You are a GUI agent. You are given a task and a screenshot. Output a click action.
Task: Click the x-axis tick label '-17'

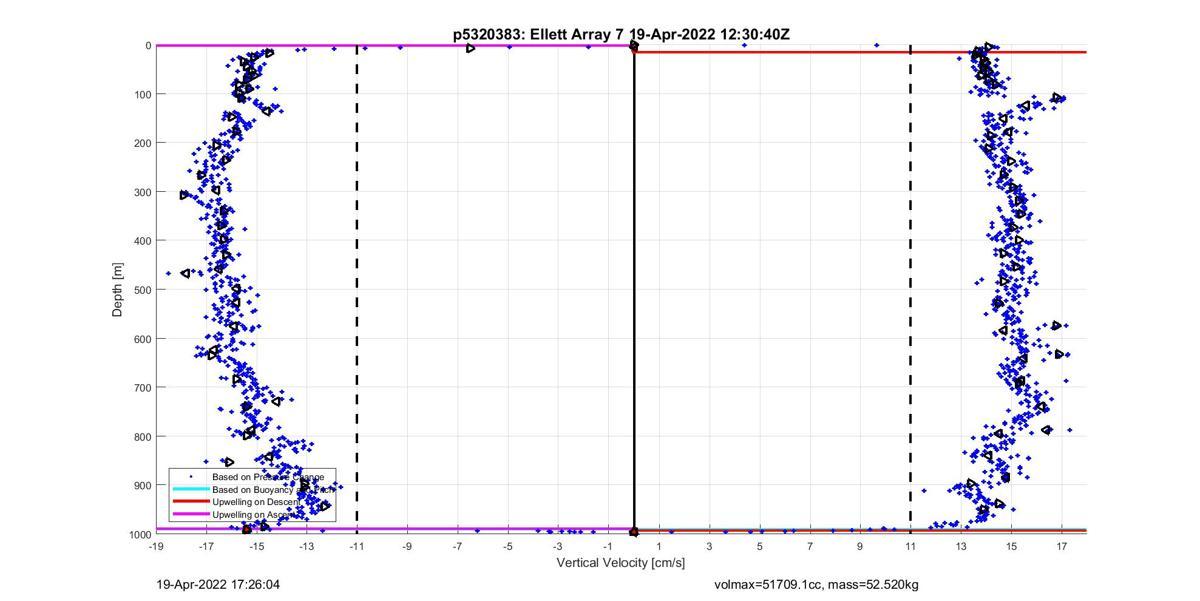pyautogui.click(x=206, y=547)
